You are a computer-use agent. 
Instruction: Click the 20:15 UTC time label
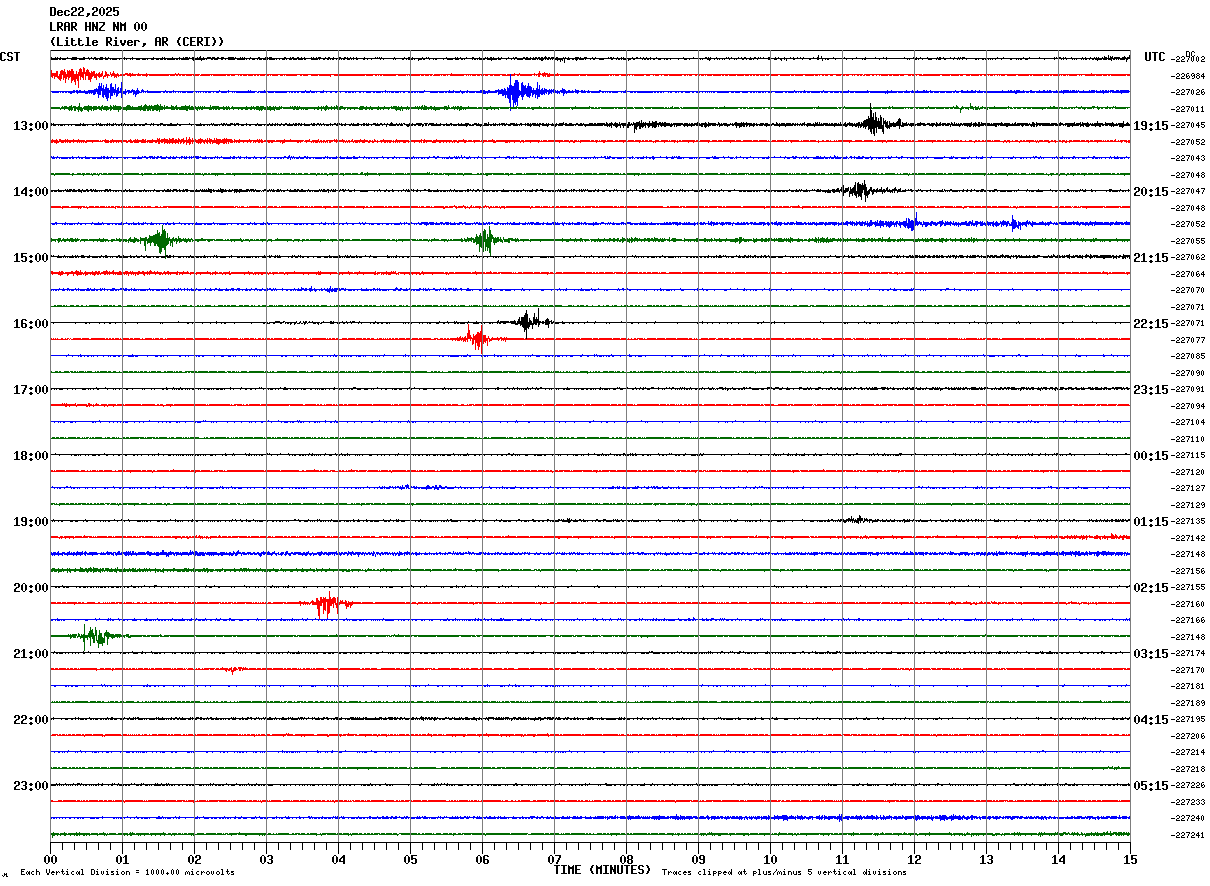(x=1150, y=192)
